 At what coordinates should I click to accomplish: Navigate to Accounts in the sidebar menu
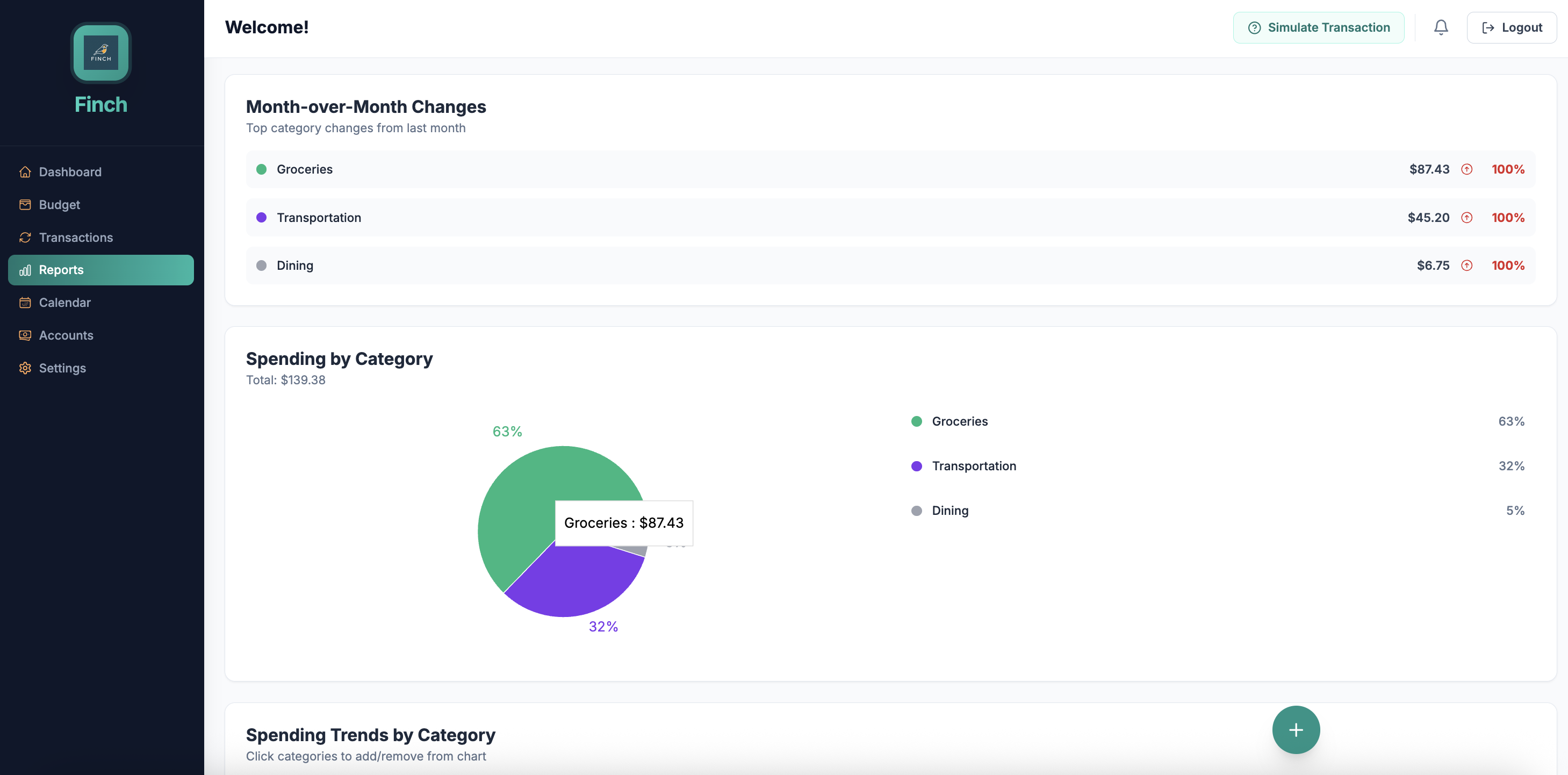click(x=66, y=335)
